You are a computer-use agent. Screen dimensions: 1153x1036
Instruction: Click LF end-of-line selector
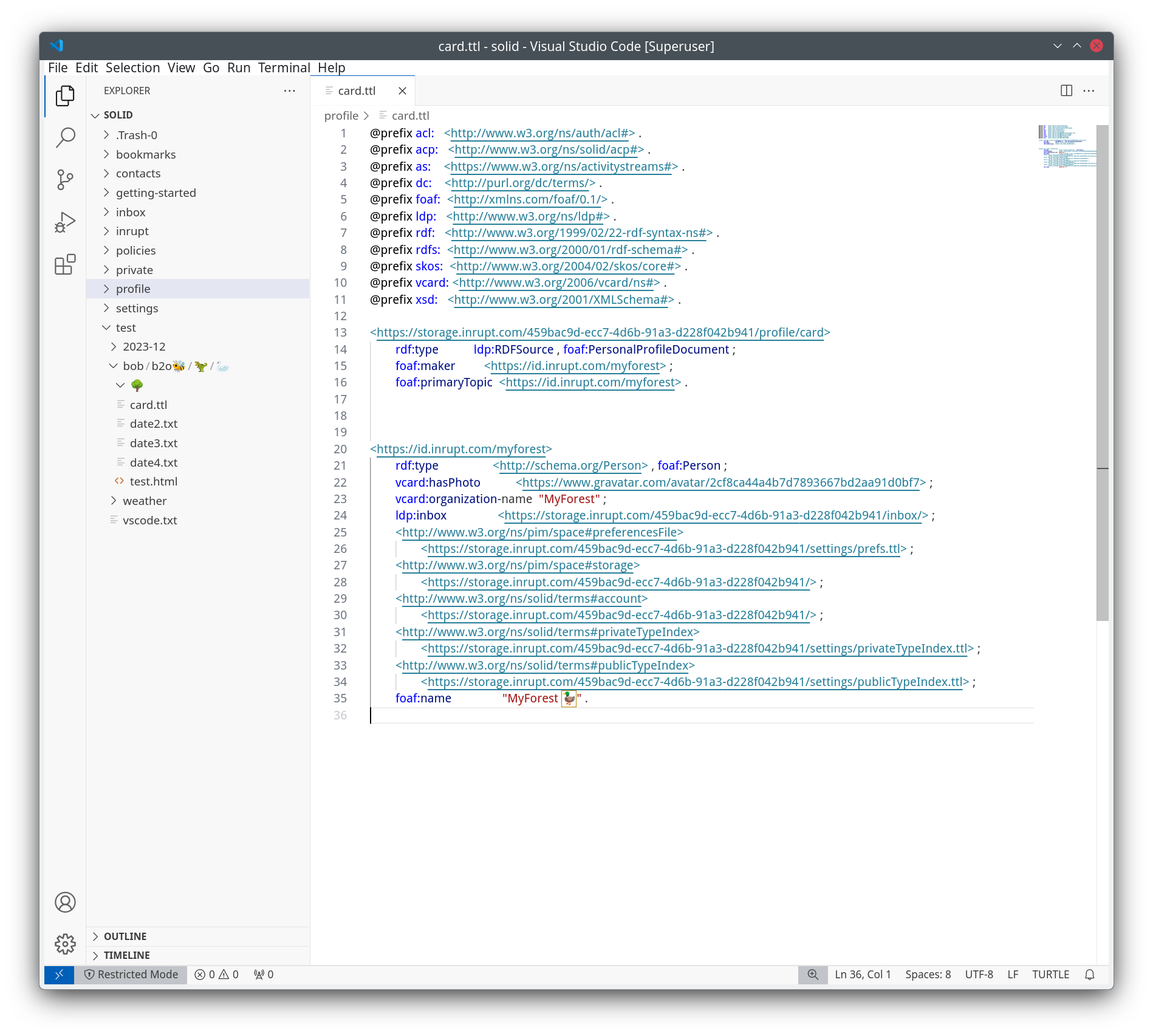tap(1013, 975)
